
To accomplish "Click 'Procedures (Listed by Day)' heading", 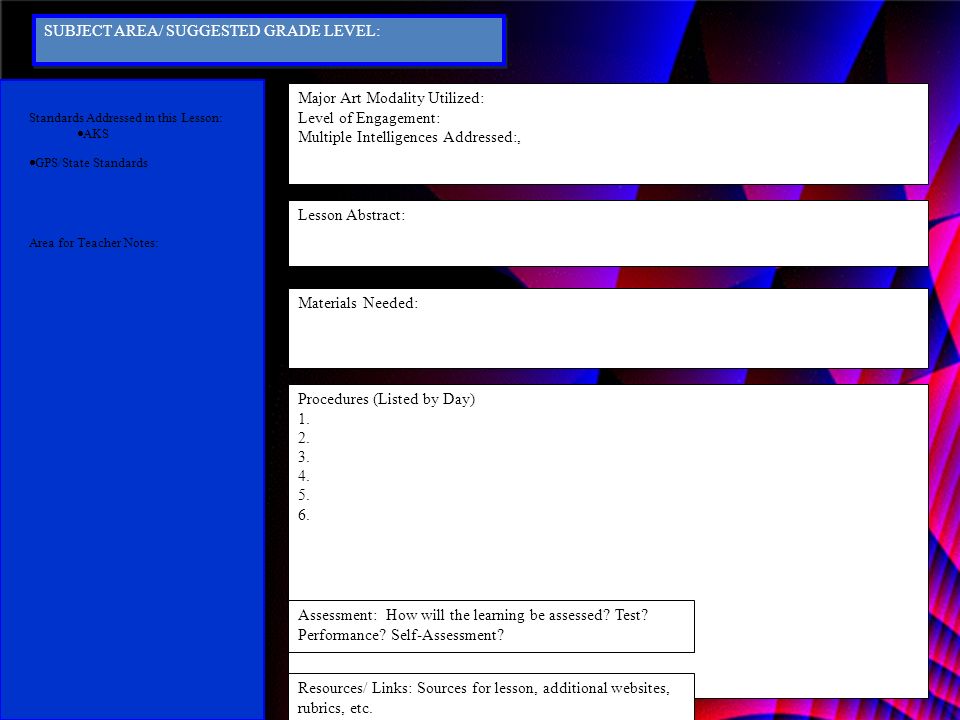I will [386, 399].
